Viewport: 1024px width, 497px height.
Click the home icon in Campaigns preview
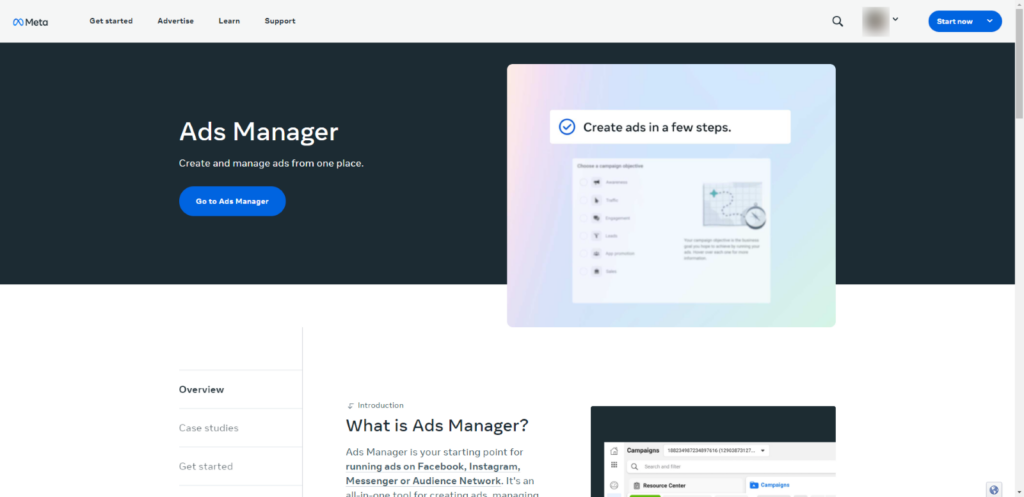click(x=613, y=451)
